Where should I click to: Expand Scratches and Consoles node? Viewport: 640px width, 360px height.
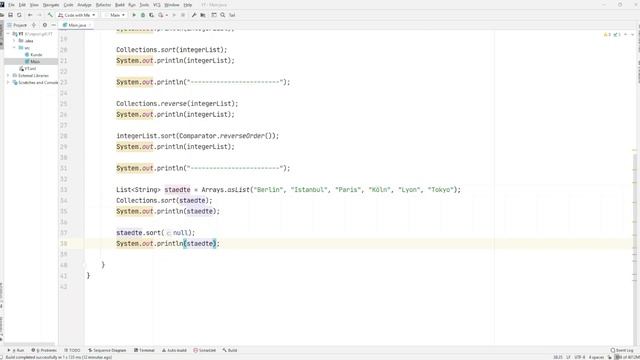tap(8, 82)
